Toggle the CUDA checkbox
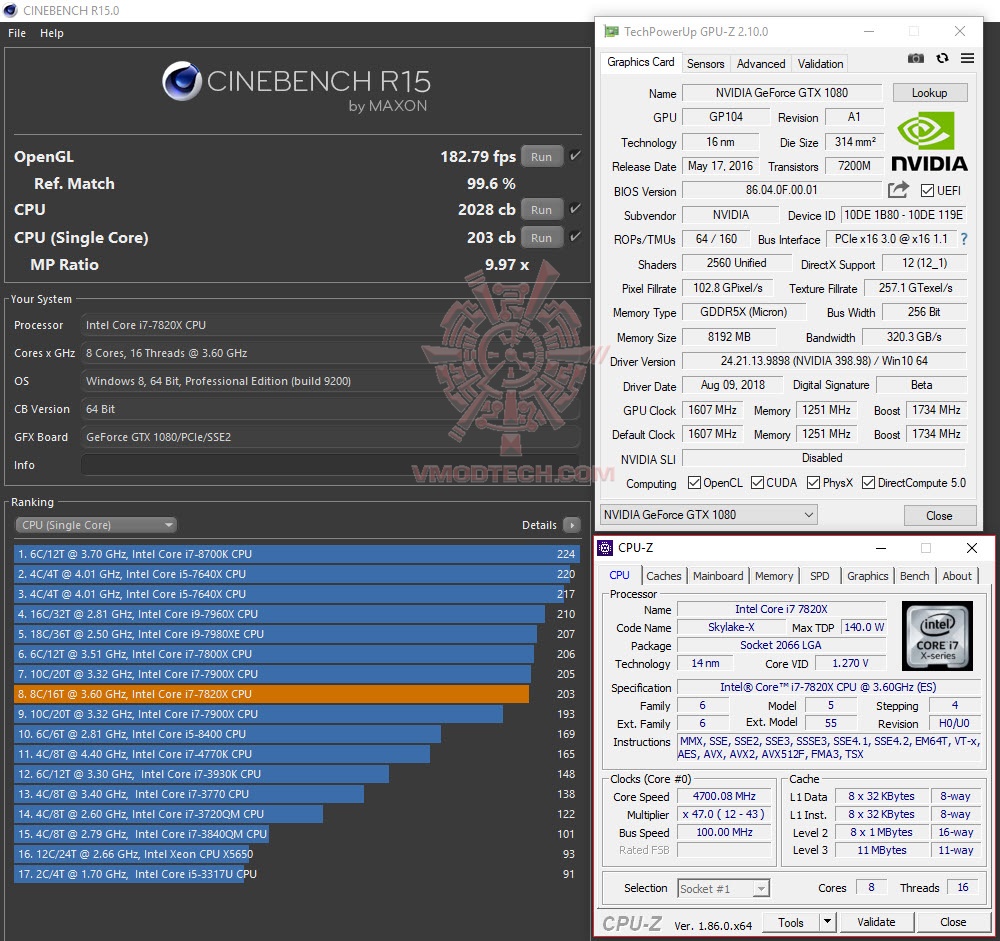 757,483
